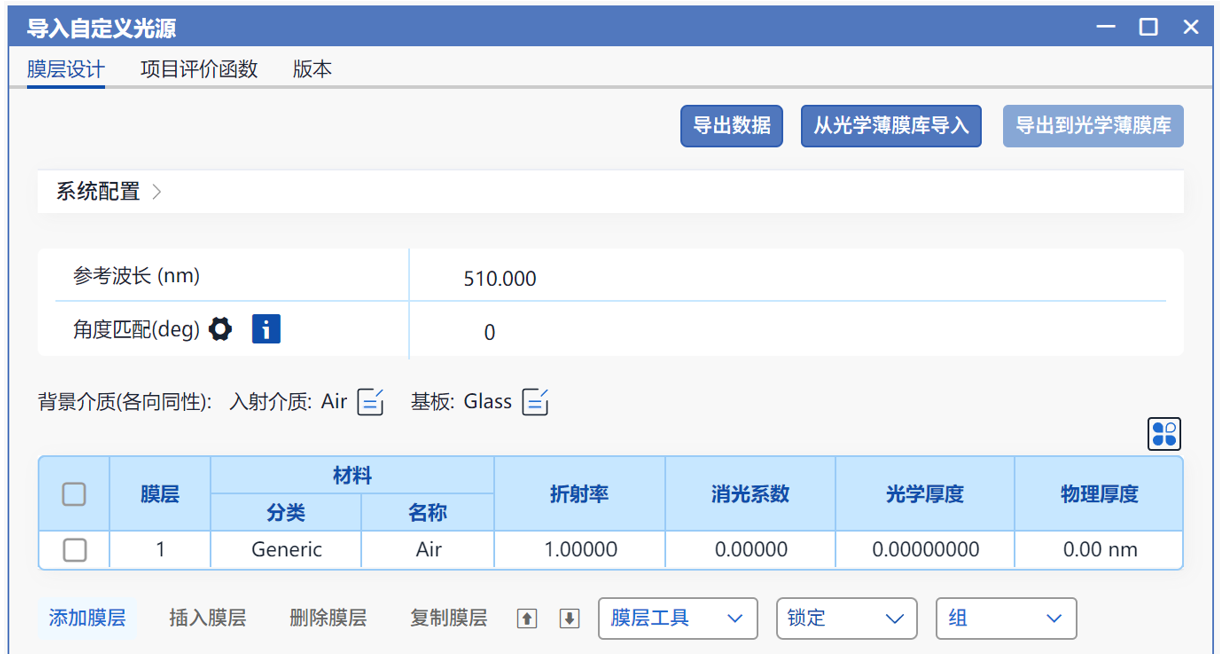The width and height of the screenshot is (1220, 660).
Task: Click the angle matching gear settings icon
Action: point(220,329)
